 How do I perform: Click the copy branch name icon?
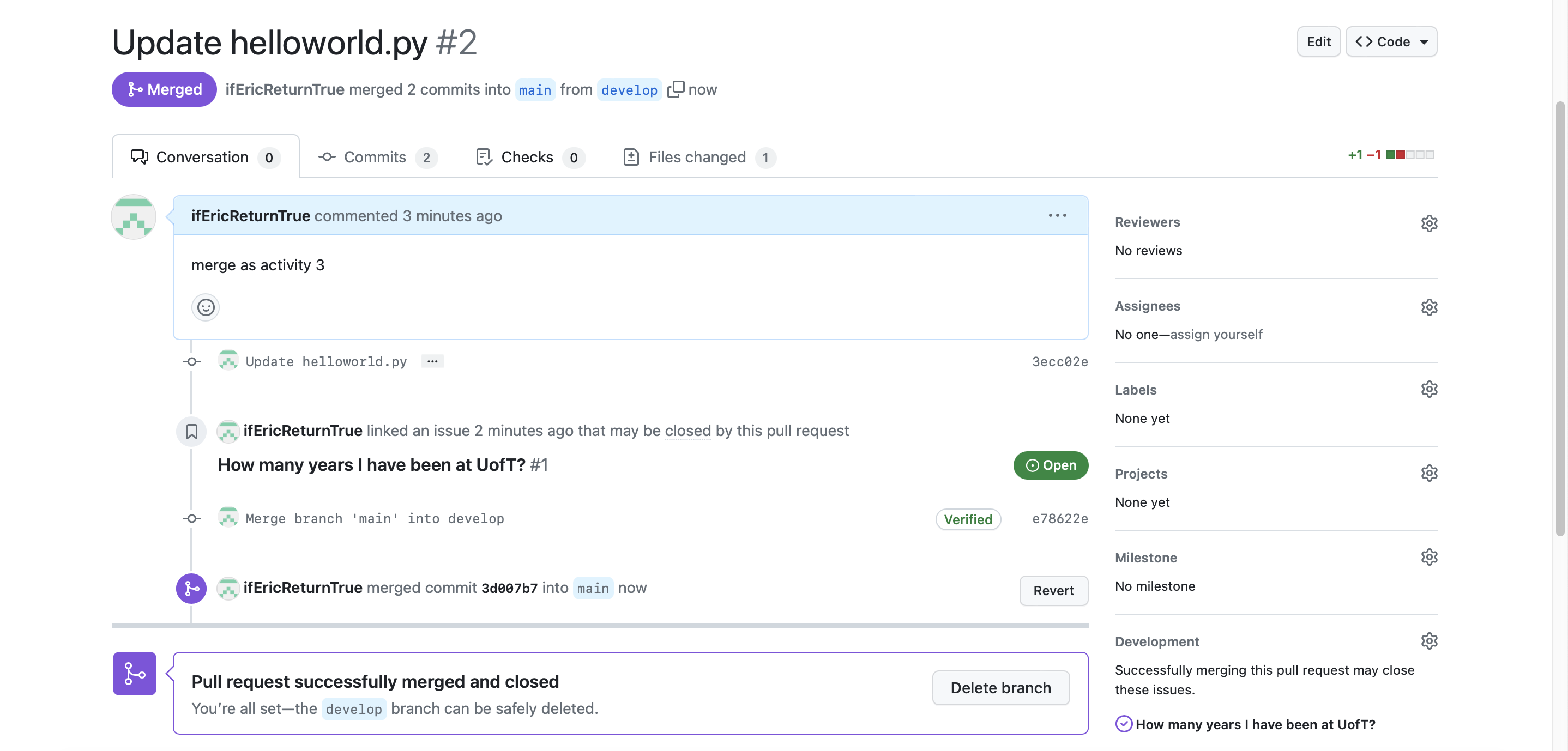[675, 89]
